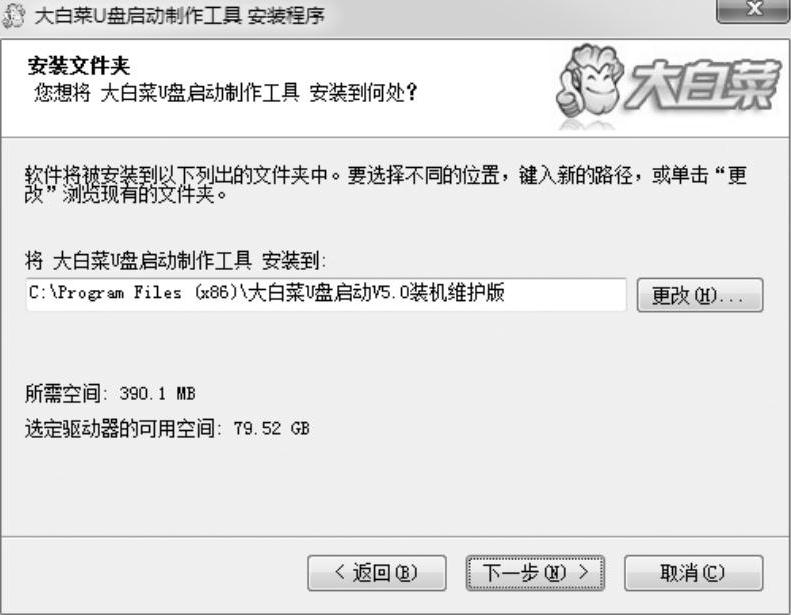The width and height of the screenshot is (791, 615).
Task: Click the 选定驱动器的可用空间 label
Action: click(120, 429)
